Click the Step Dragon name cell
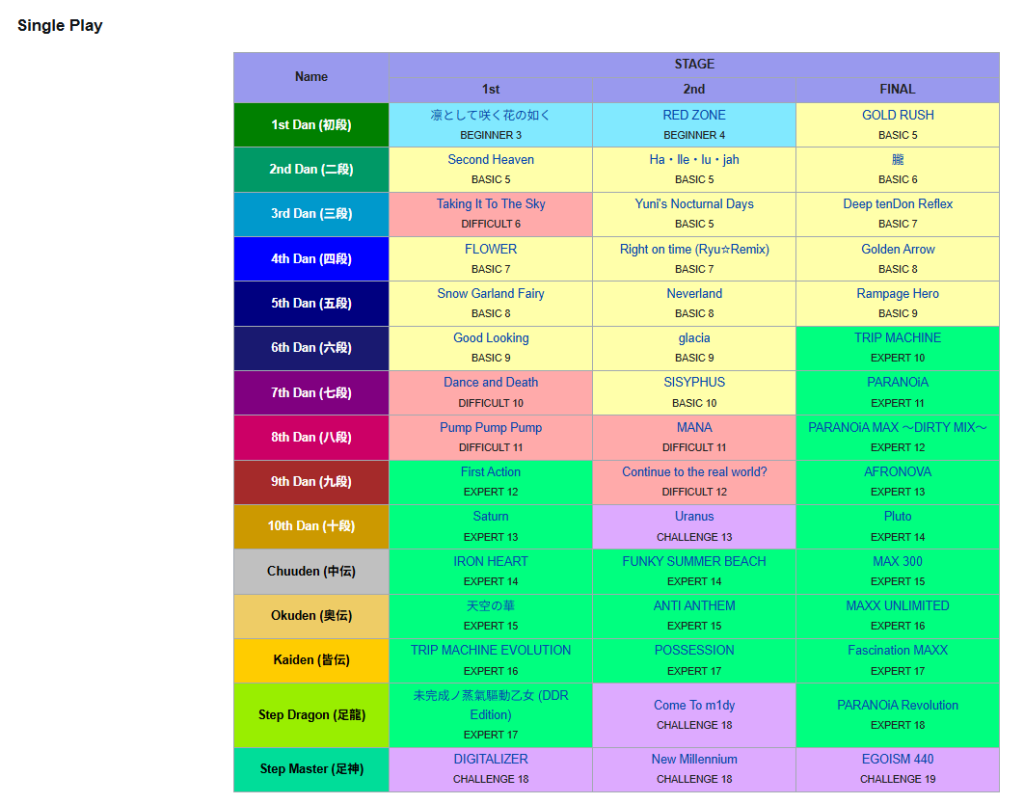This screenshot has height=804, width=1024. tap(311, 715)
